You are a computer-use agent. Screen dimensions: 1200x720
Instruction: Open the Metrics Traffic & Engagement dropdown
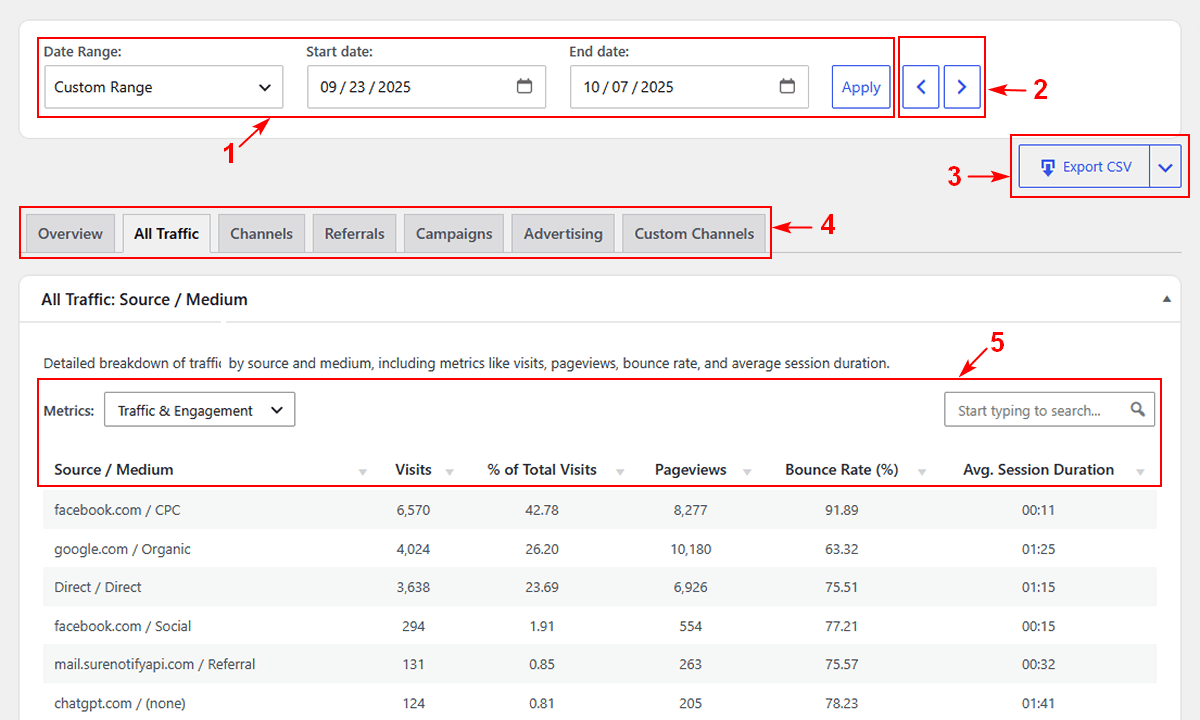click(200, 410)
